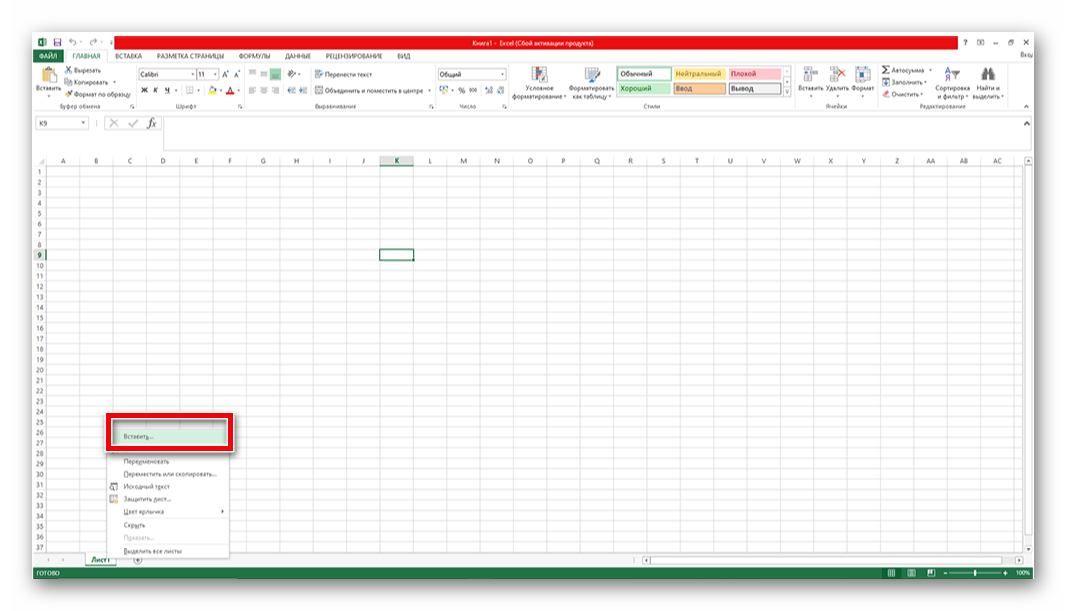Screen dimensions: 1066x611
Task: Click the Условное форматирование icon
Action: tap(539, 75)
